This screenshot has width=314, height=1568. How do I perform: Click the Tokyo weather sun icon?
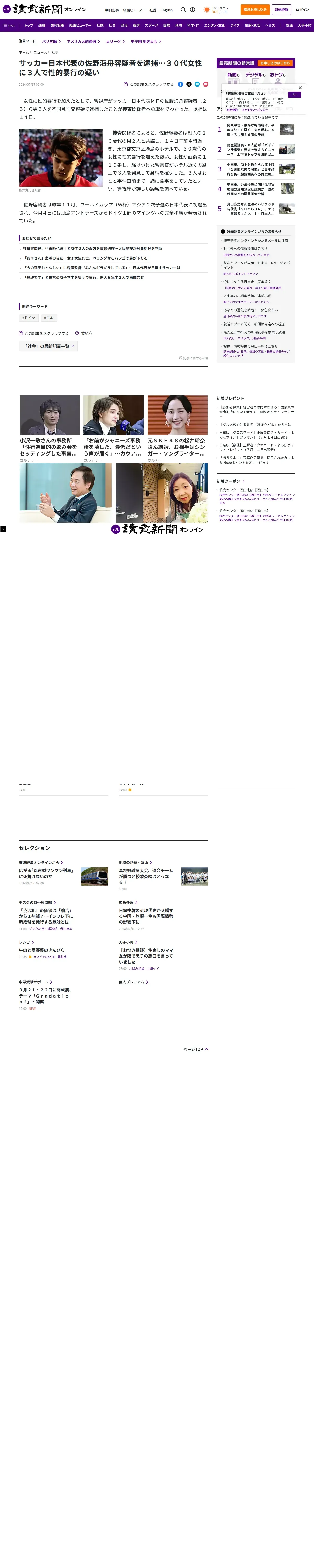207,10
